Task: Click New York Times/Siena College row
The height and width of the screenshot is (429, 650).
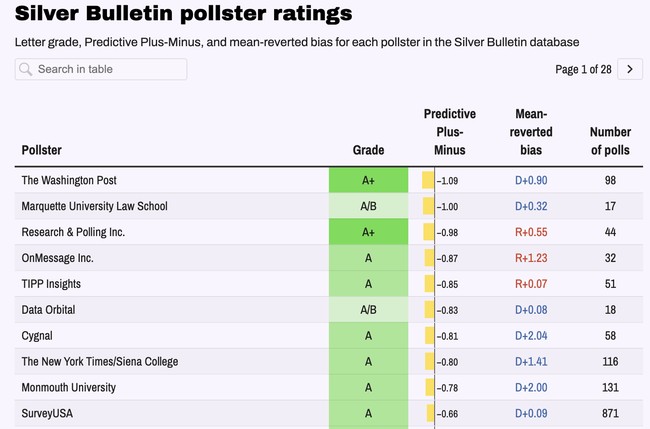Action: click(100, 361)
